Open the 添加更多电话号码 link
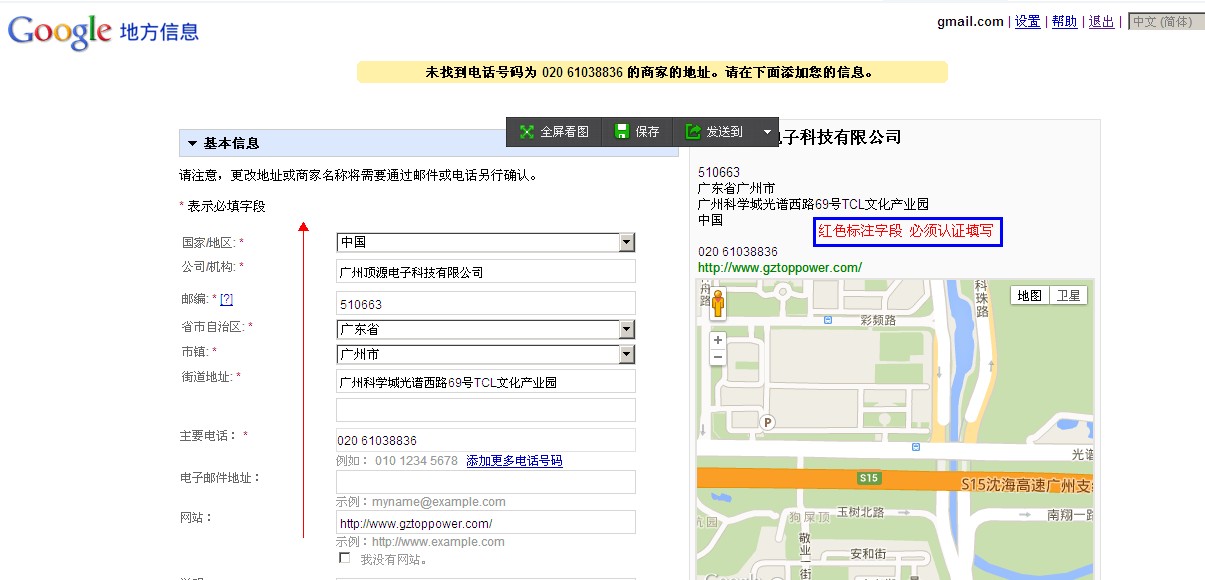The height and width of the screenshot is (580, 1205). tap(514, 461)
